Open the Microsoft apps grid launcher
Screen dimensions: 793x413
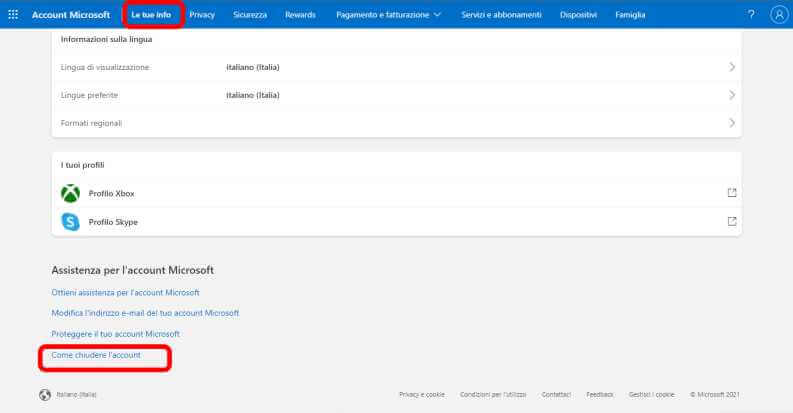(x=13, y=15)
